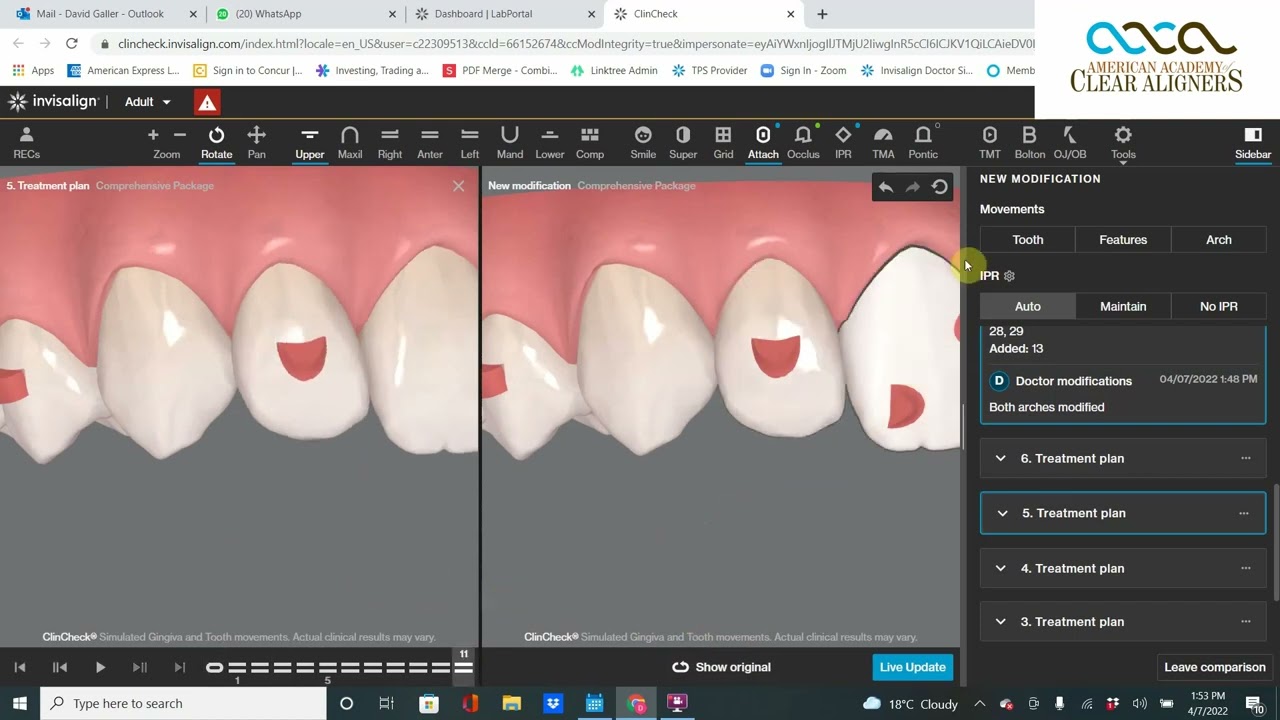Click Leave comparison
This screenshot has width=1280, height=720.
click(x=1215, y=667)
